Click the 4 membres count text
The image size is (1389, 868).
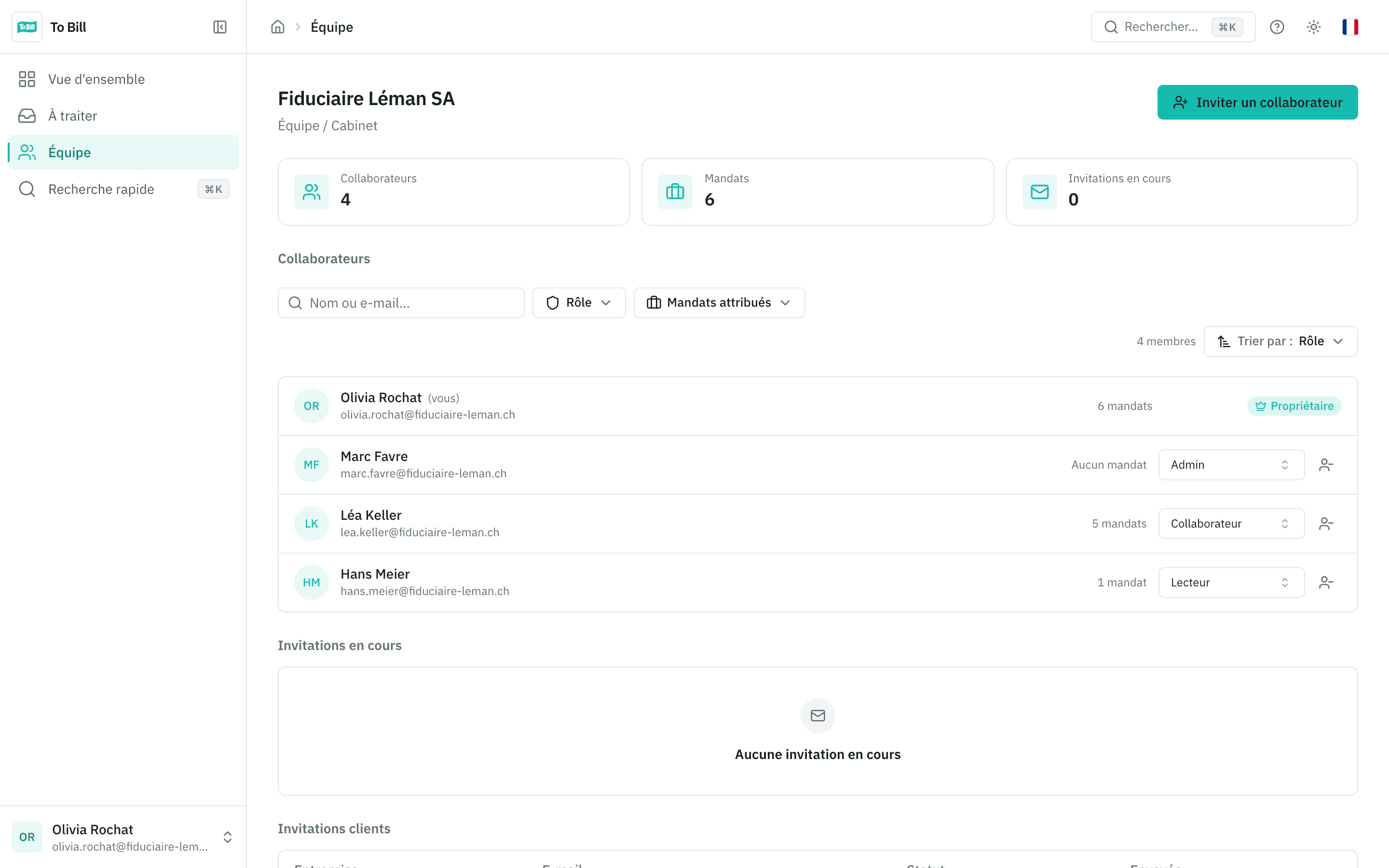(1166, 341)
